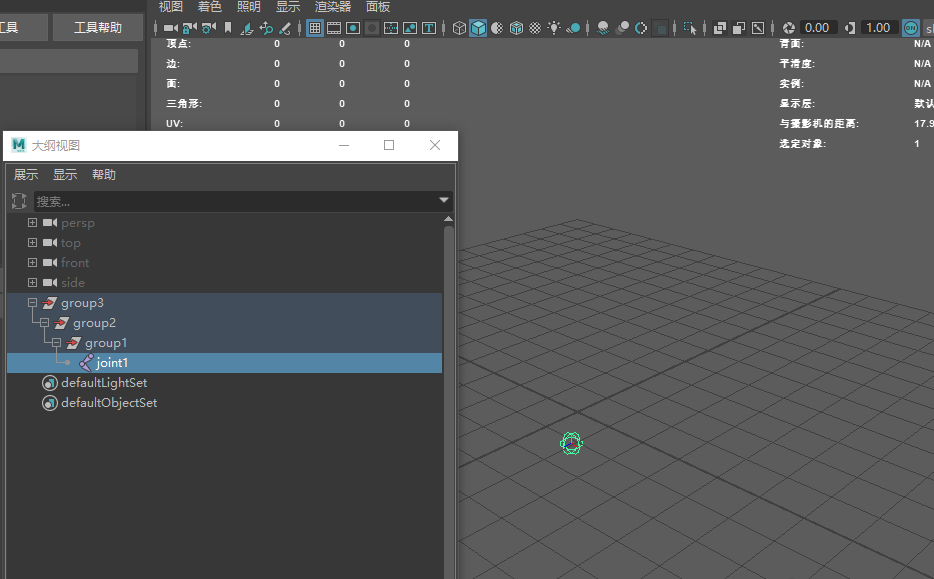Collapse the group3 node

coord(32,303)
